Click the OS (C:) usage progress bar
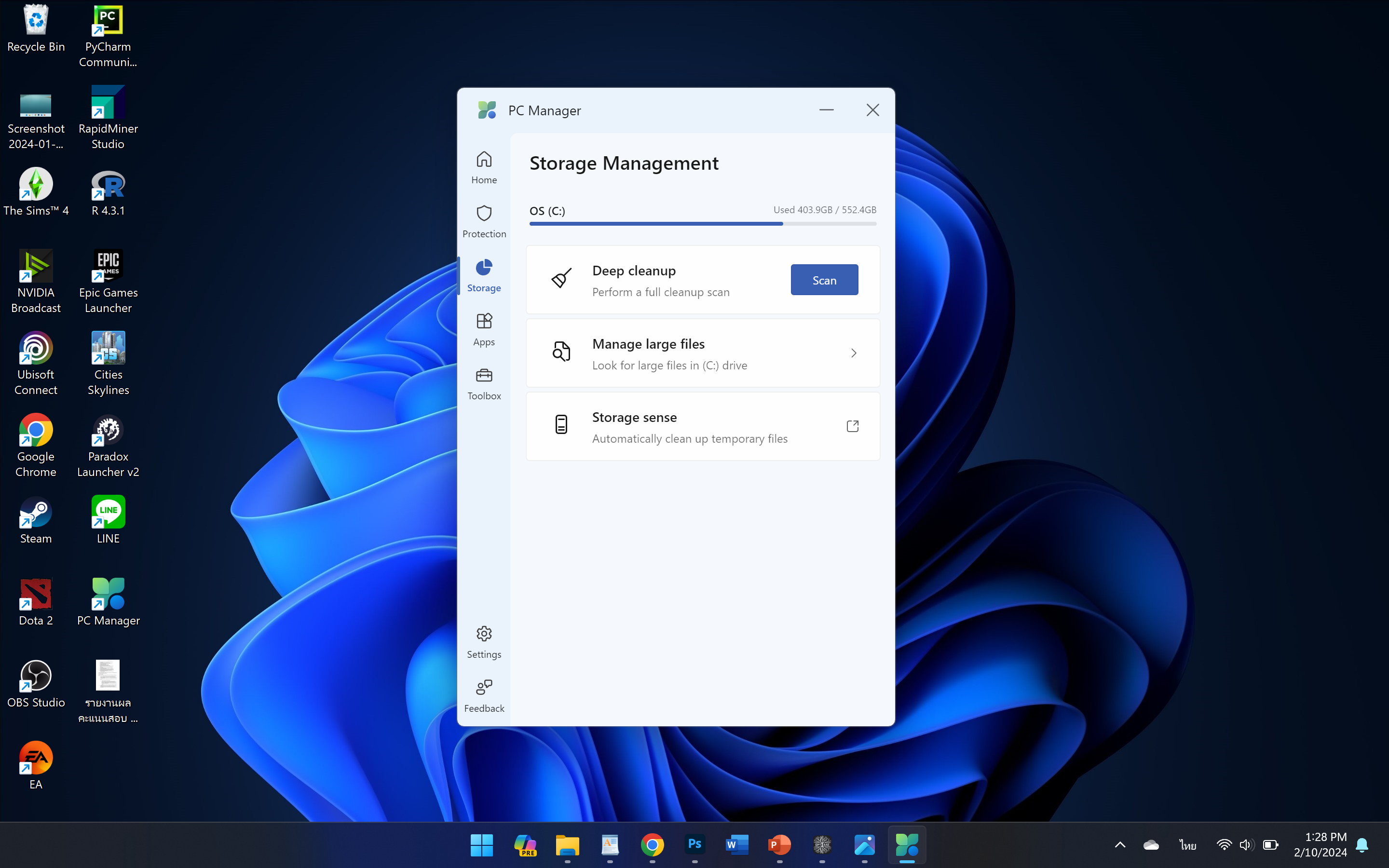The height and width of the screenshot is (868, 1389). click(x=703, y=224)
